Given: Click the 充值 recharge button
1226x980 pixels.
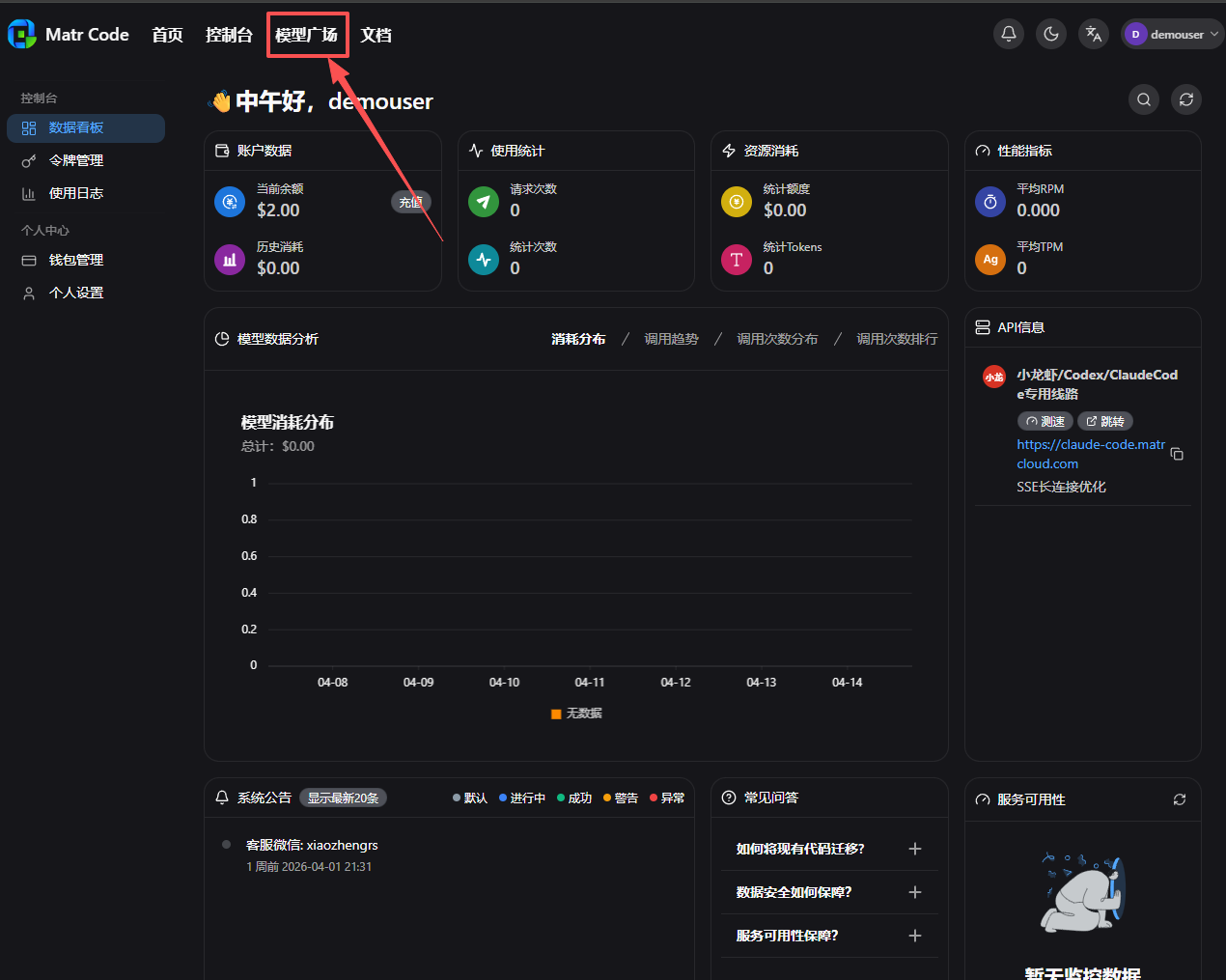Looking at the screenshot, I should [411, 202].
